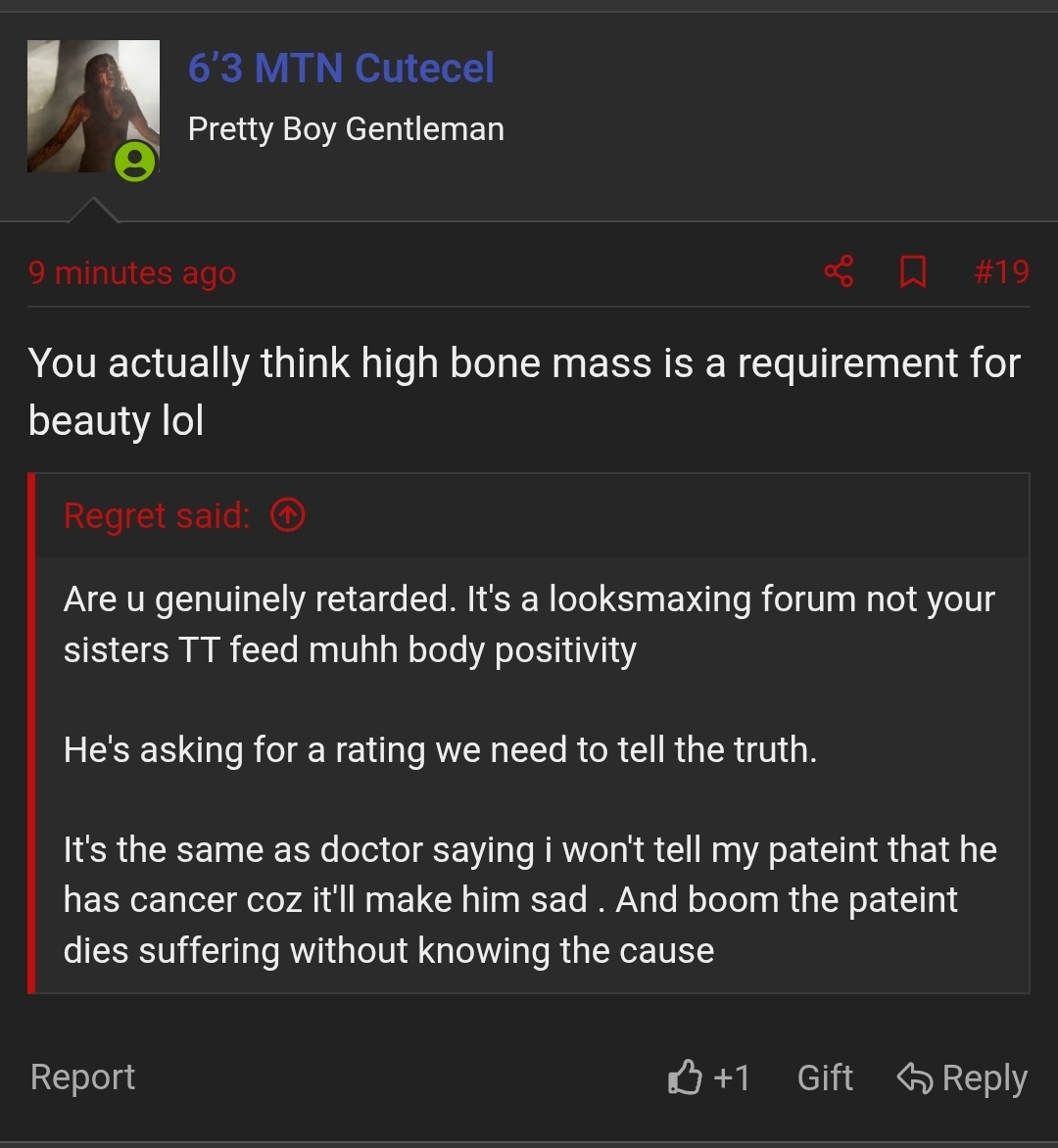Click the share icon on post #19
1058x1148 pixels.
point(840,271)
